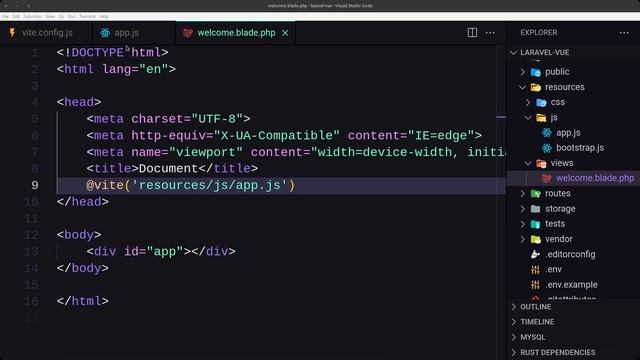Click the purple marker on the editor overview ruler

coord(501,118)
